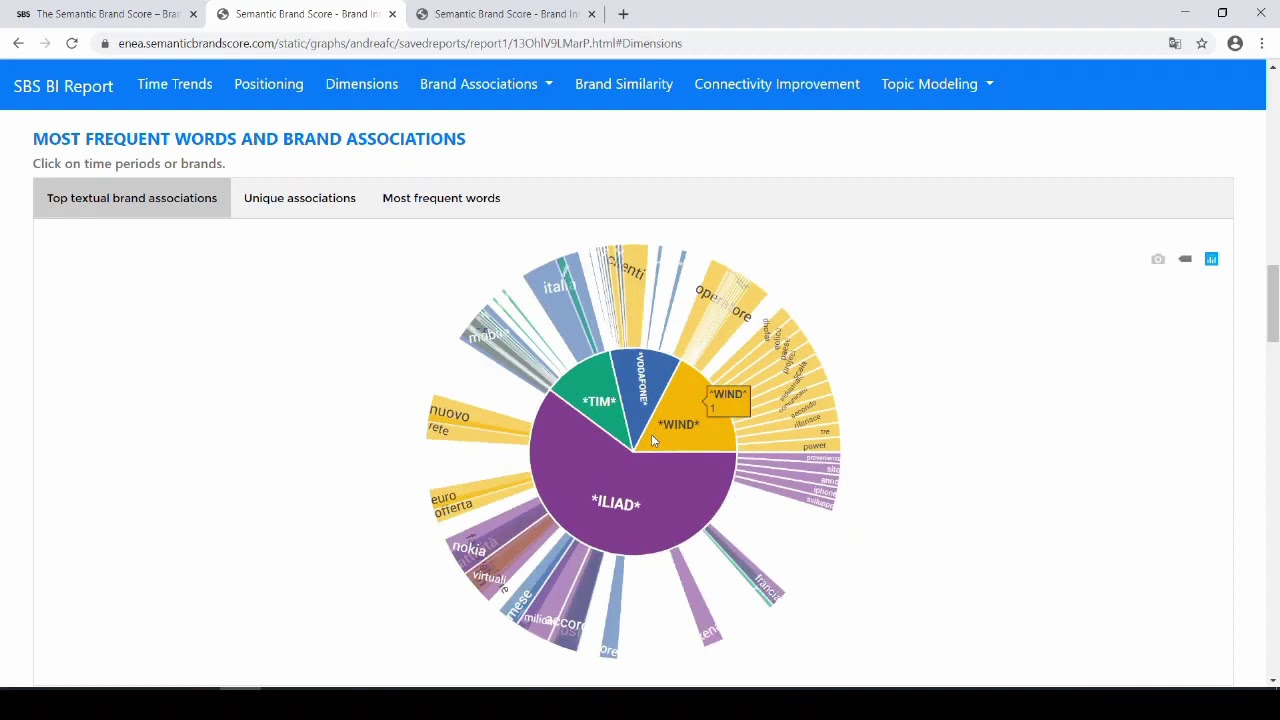Click the page vertical scrollbar thumb
This screenshot has width=1280, height=720.
(1273, 303)
